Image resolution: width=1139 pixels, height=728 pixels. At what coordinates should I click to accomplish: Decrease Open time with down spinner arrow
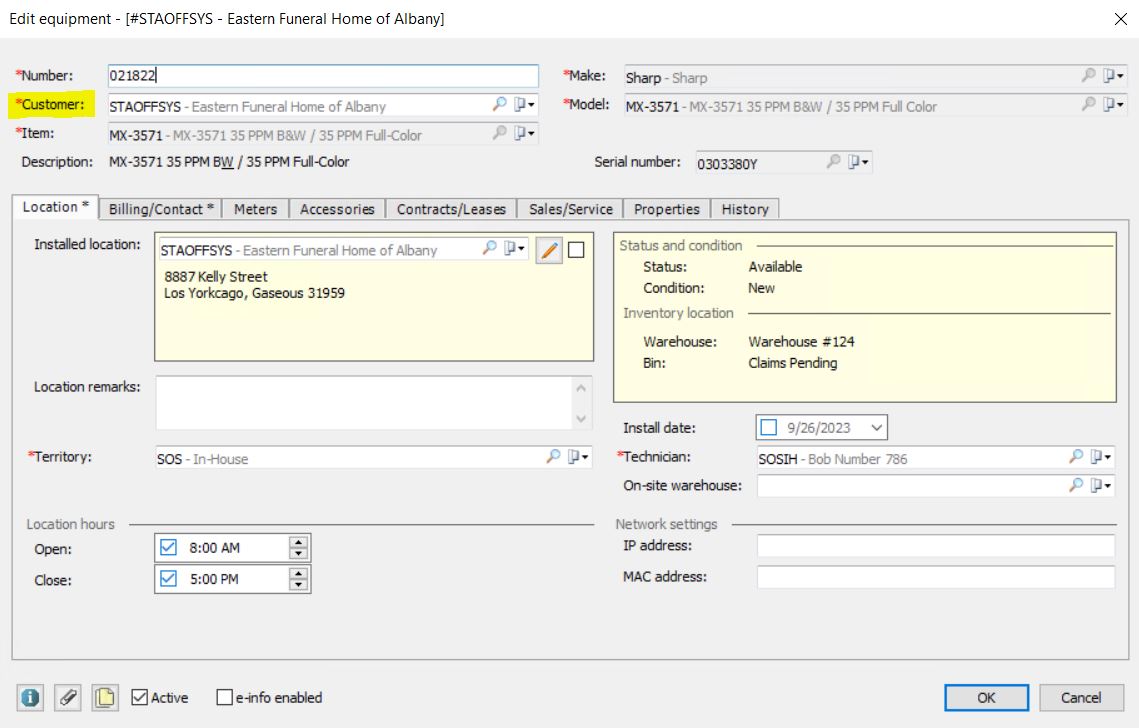click(299, 553)
